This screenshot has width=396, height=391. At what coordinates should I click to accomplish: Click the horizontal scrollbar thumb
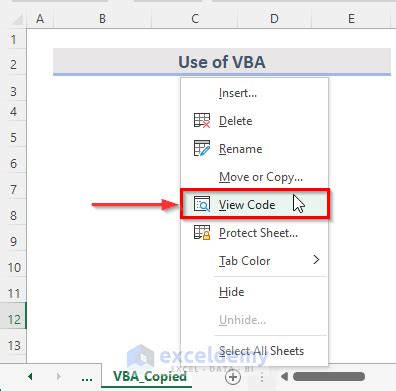[x=329, y=377]
